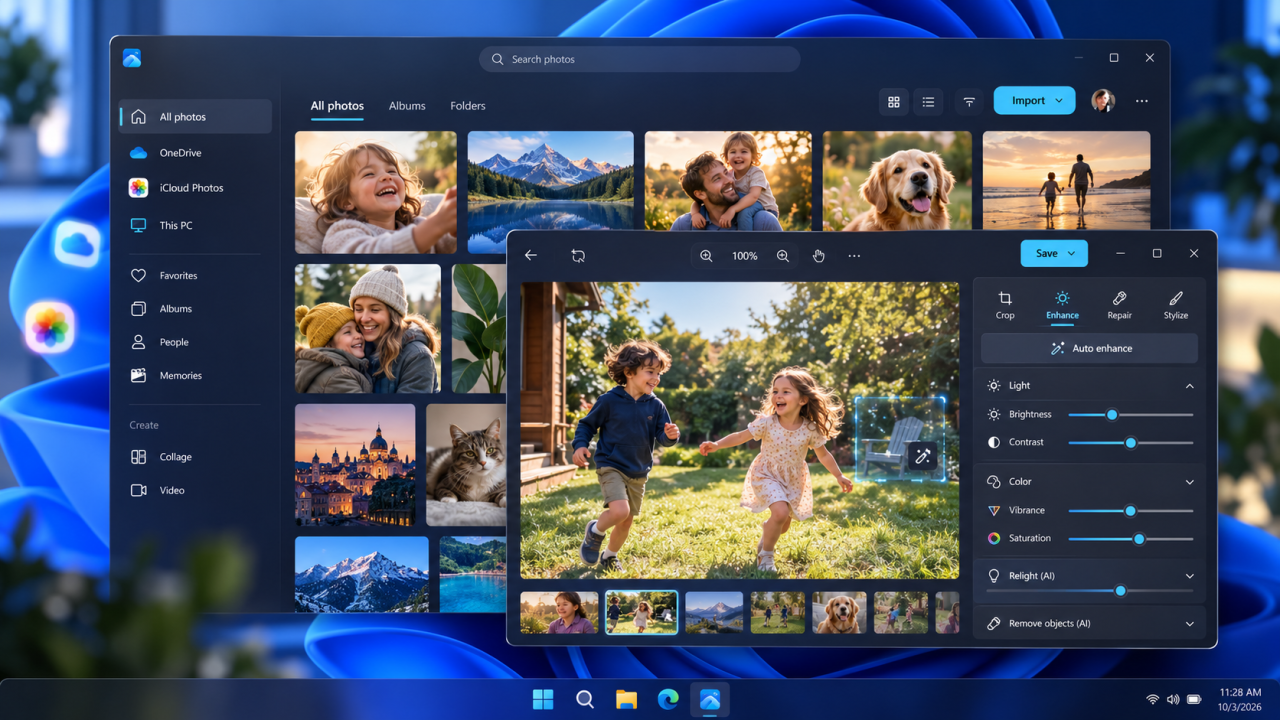1280x720 pixels.
Task: Select the golden retriever filmstrip thumbnail
Action: 839,612
